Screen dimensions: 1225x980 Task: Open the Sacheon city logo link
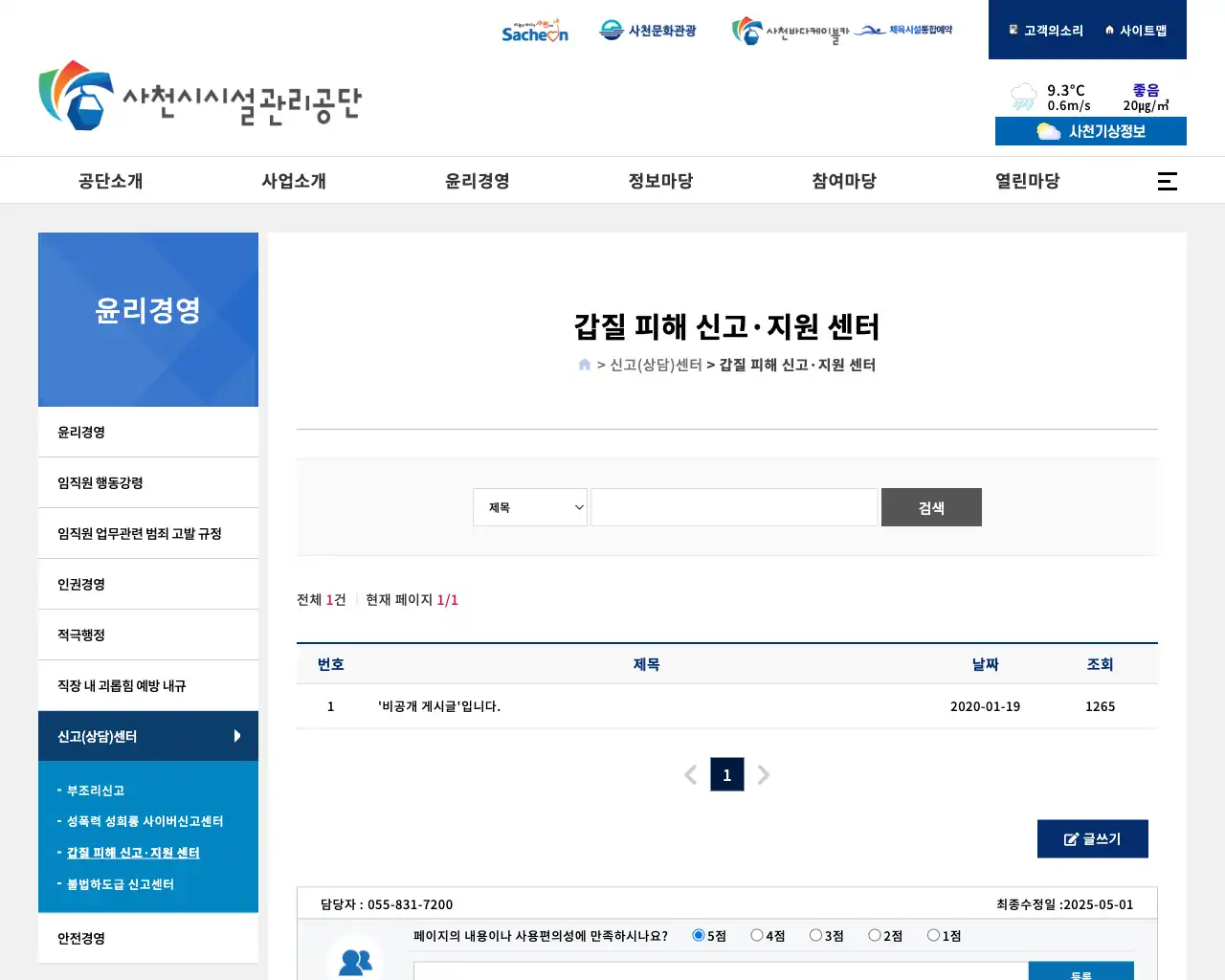(x=535, y=31)
